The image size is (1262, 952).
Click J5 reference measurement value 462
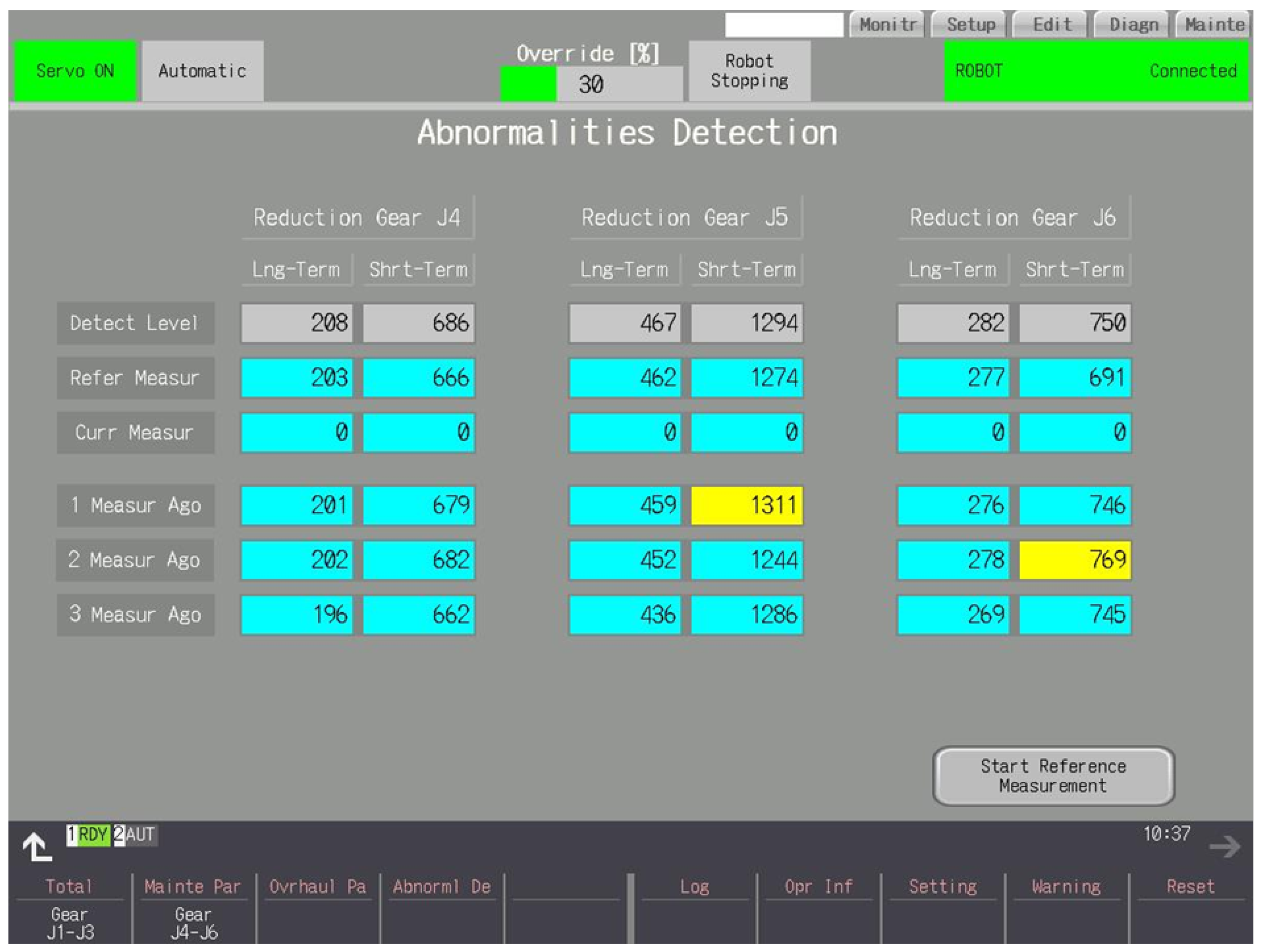pos(625,378)
